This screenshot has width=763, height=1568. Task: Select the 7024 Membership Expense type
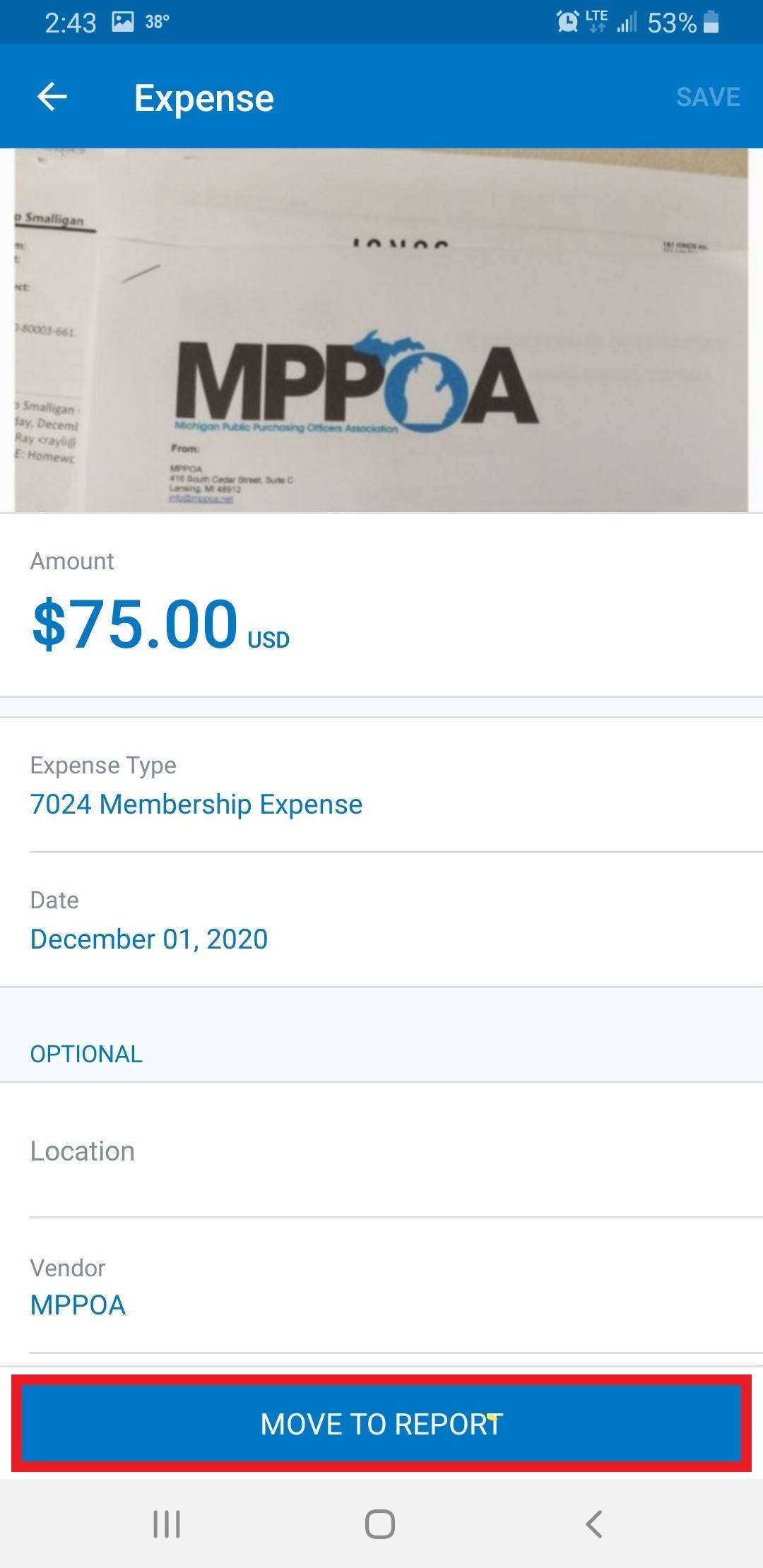pos(196,804)
